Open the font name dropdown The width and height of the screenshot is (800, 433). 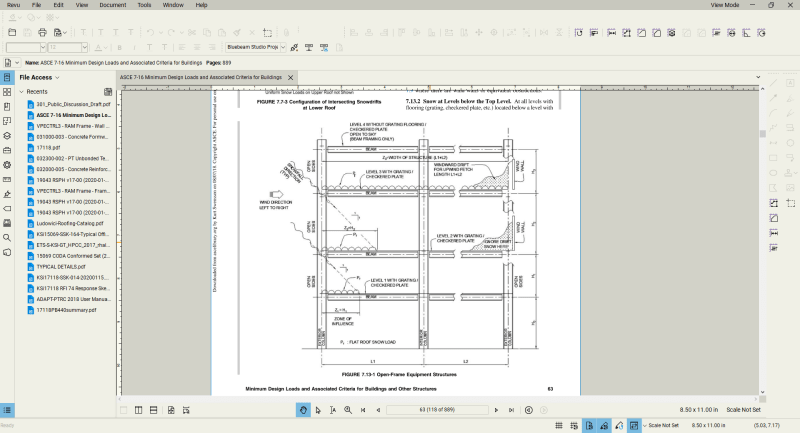[43, 47]
